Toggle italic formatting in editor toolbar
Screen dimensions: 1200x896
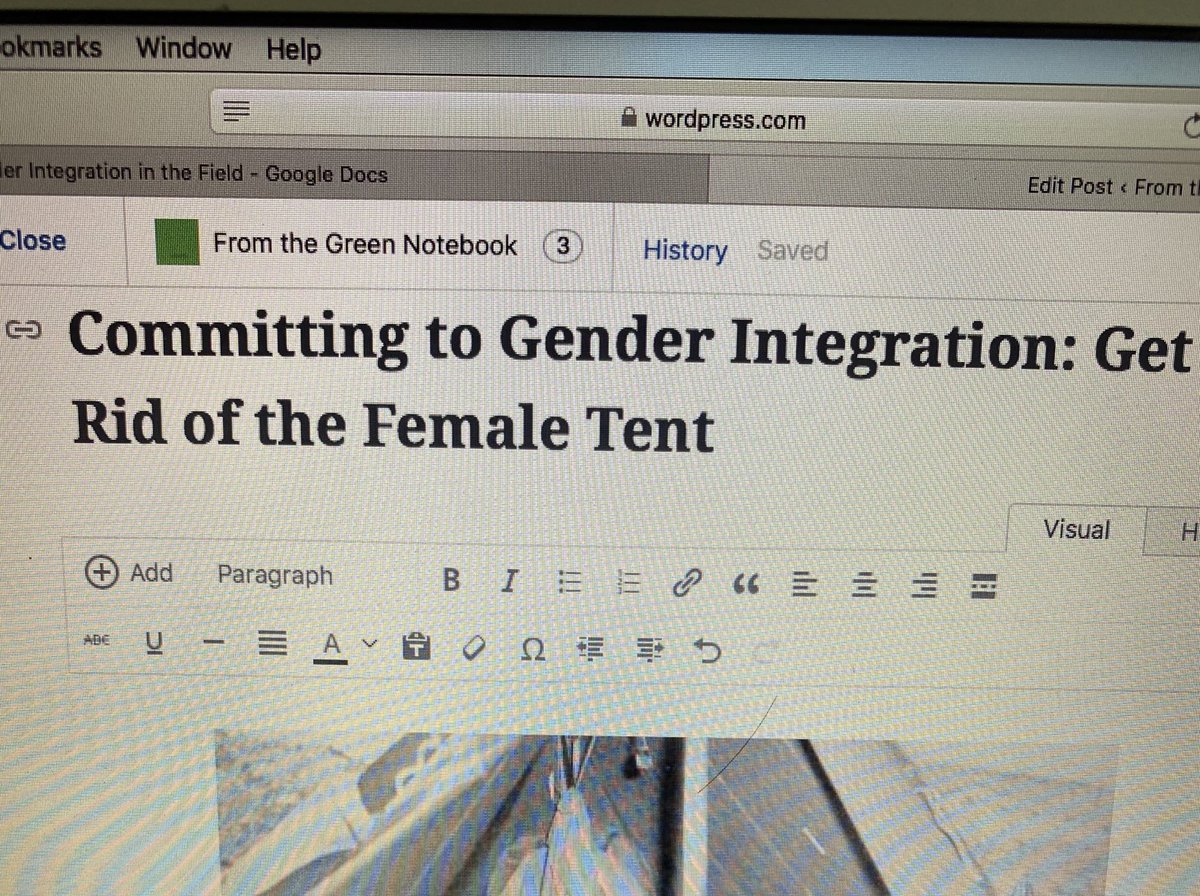[510, 580]
